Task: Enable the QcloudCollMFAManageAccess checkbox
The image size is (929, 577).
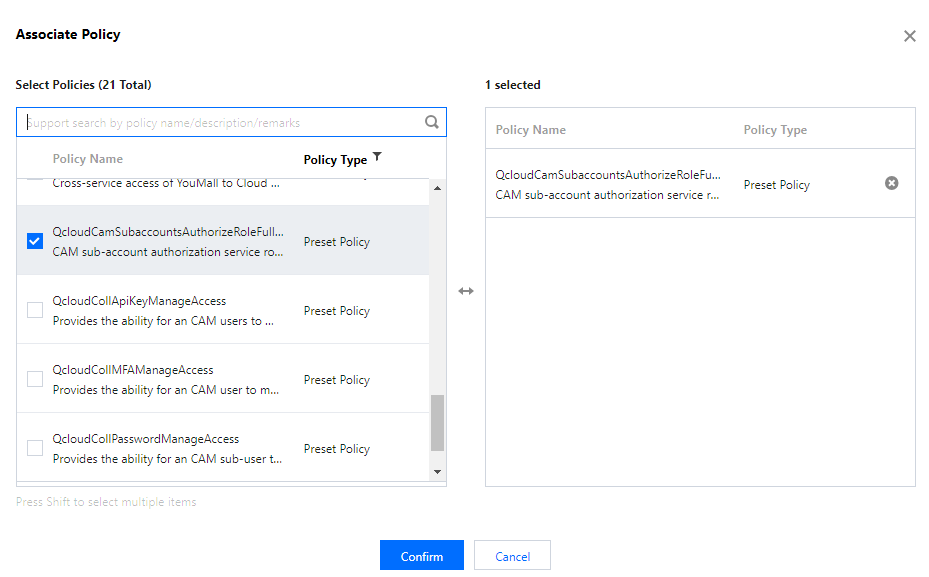Action: click(35, 379)
